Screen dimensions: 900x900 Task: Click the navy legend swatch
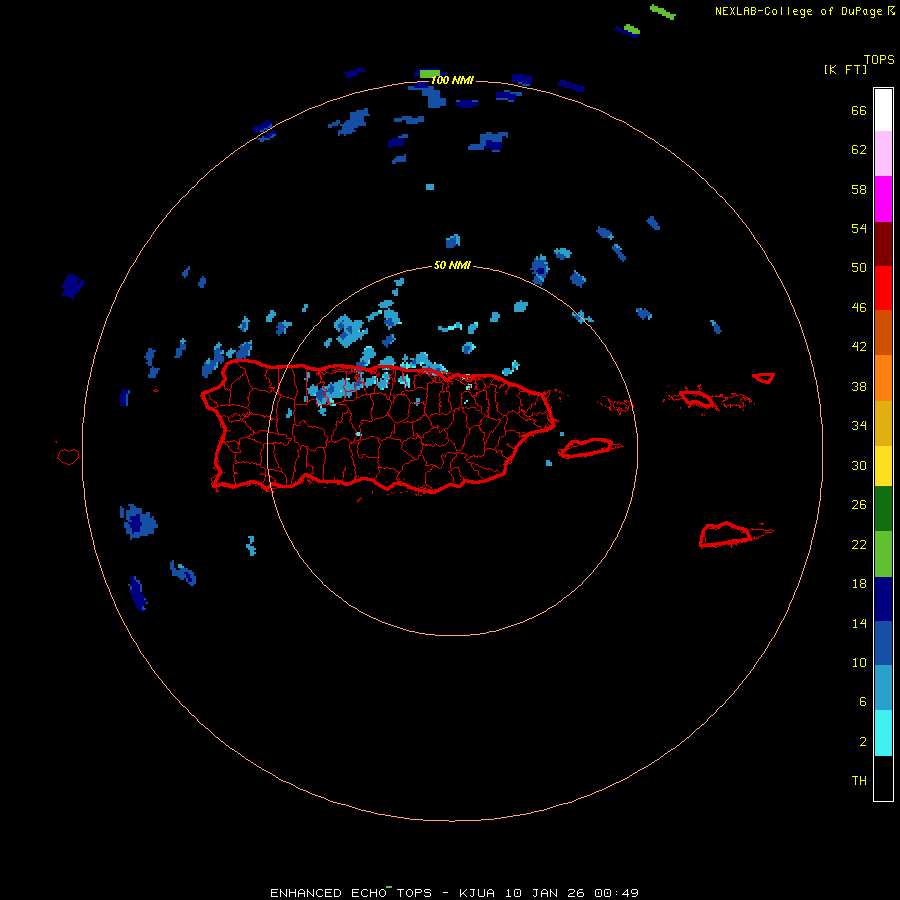(x=883, y=599)
